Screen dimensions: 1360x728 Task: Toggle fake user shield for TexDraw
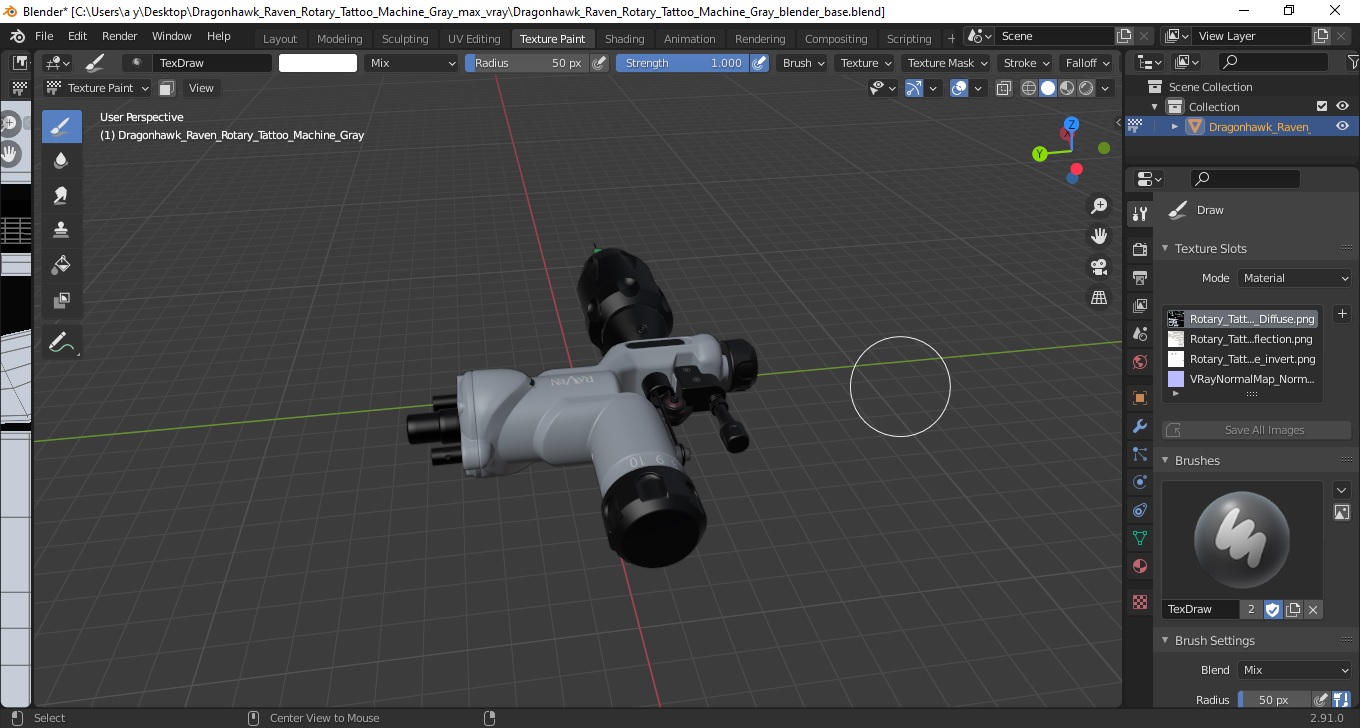[1273, 609]
